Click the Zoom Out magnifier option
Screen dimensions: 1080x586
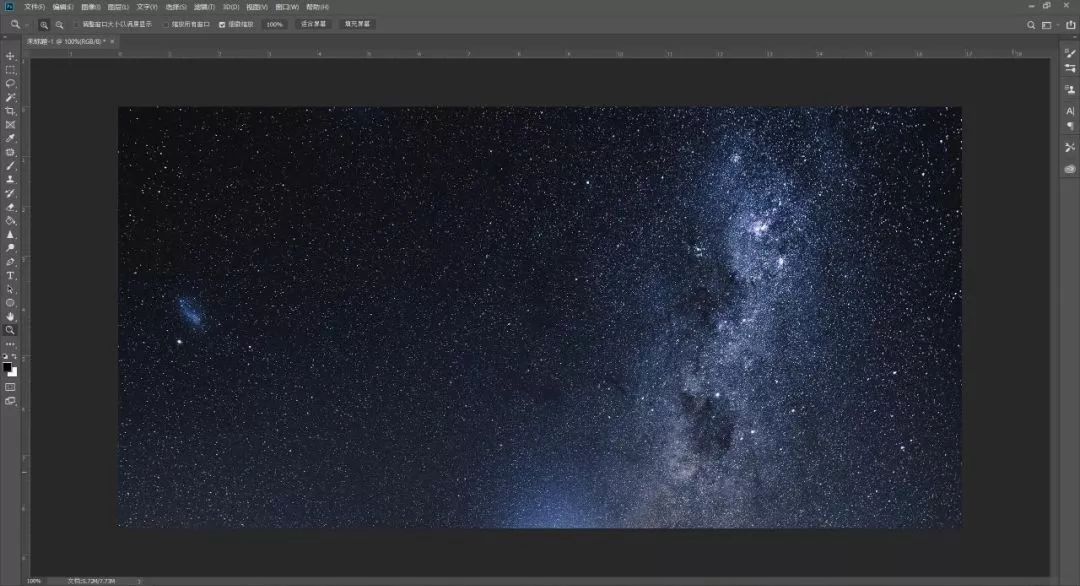point(59,24)
